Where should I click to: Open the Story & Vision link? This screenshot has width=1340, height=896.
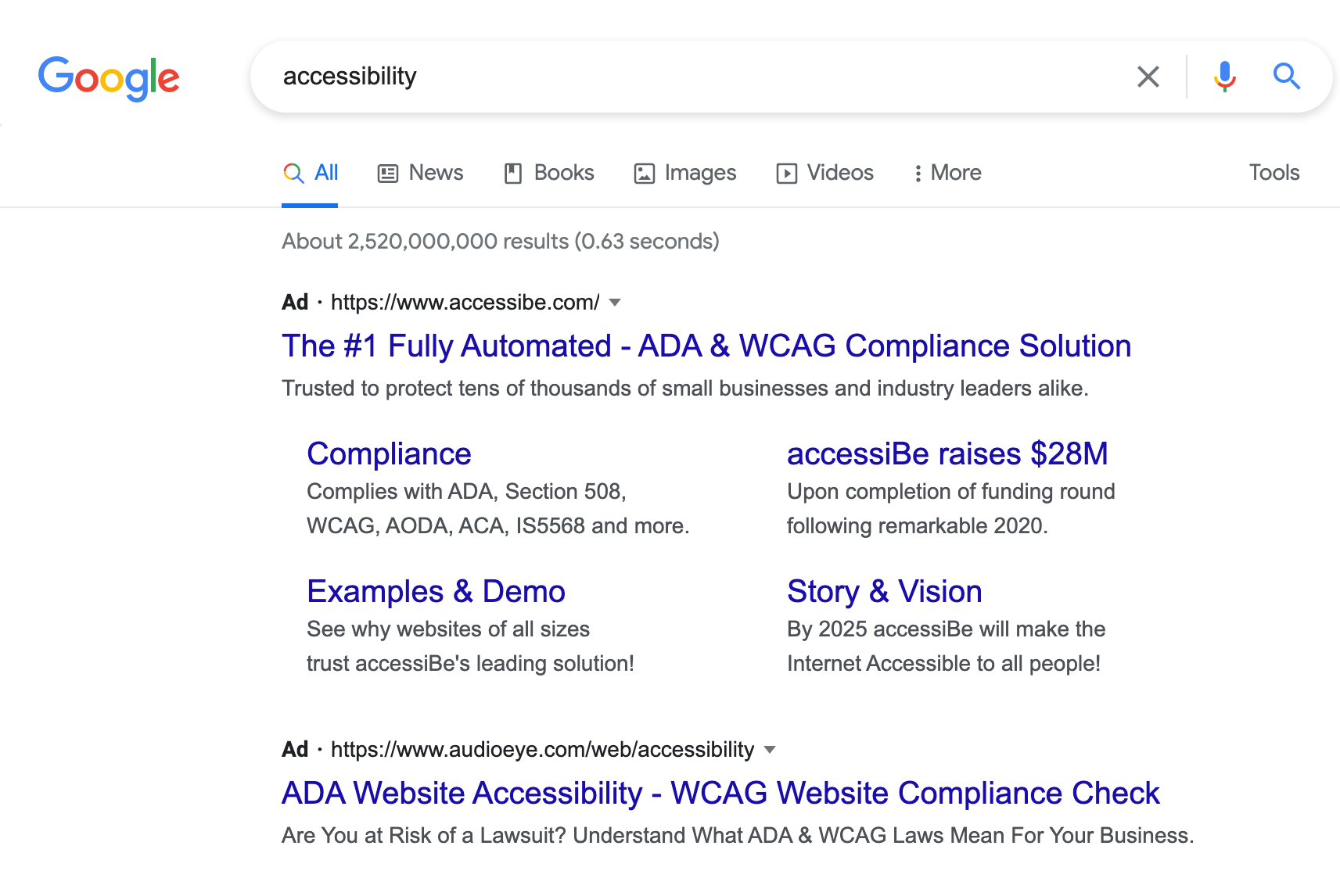pyautogui.click(x=885, y=591)
